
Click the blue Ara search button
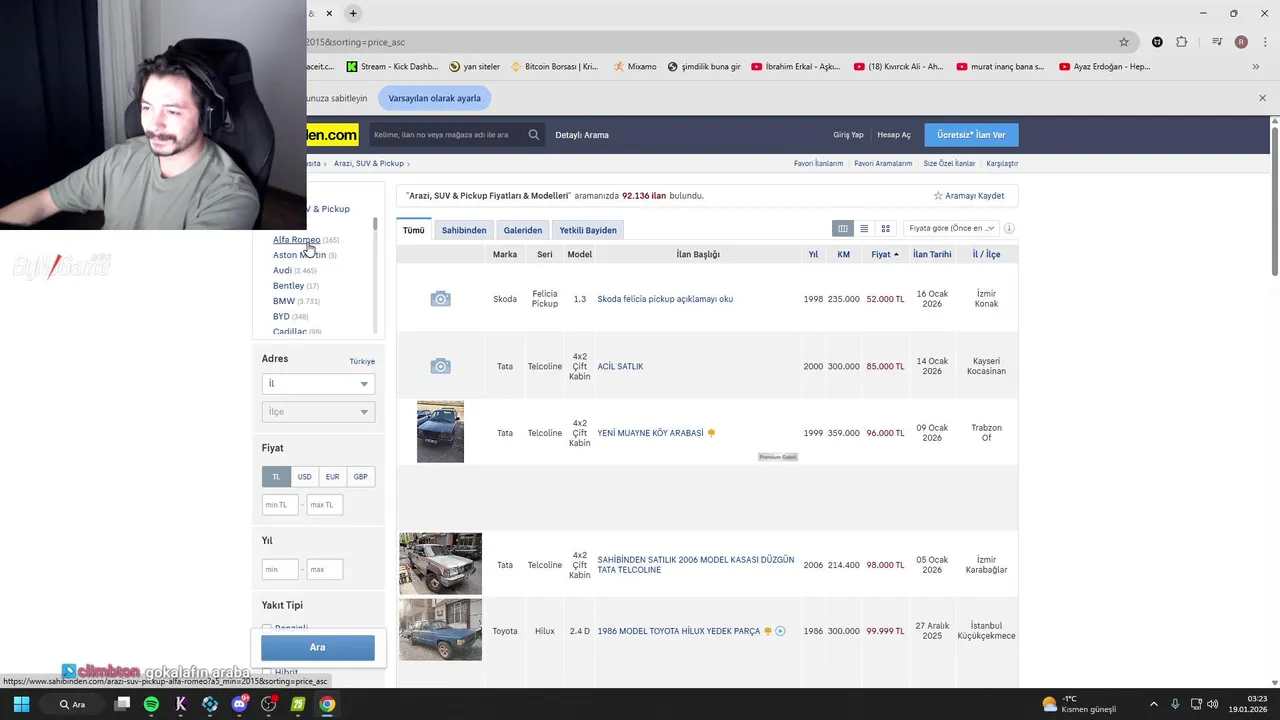[x=318, y=647]
